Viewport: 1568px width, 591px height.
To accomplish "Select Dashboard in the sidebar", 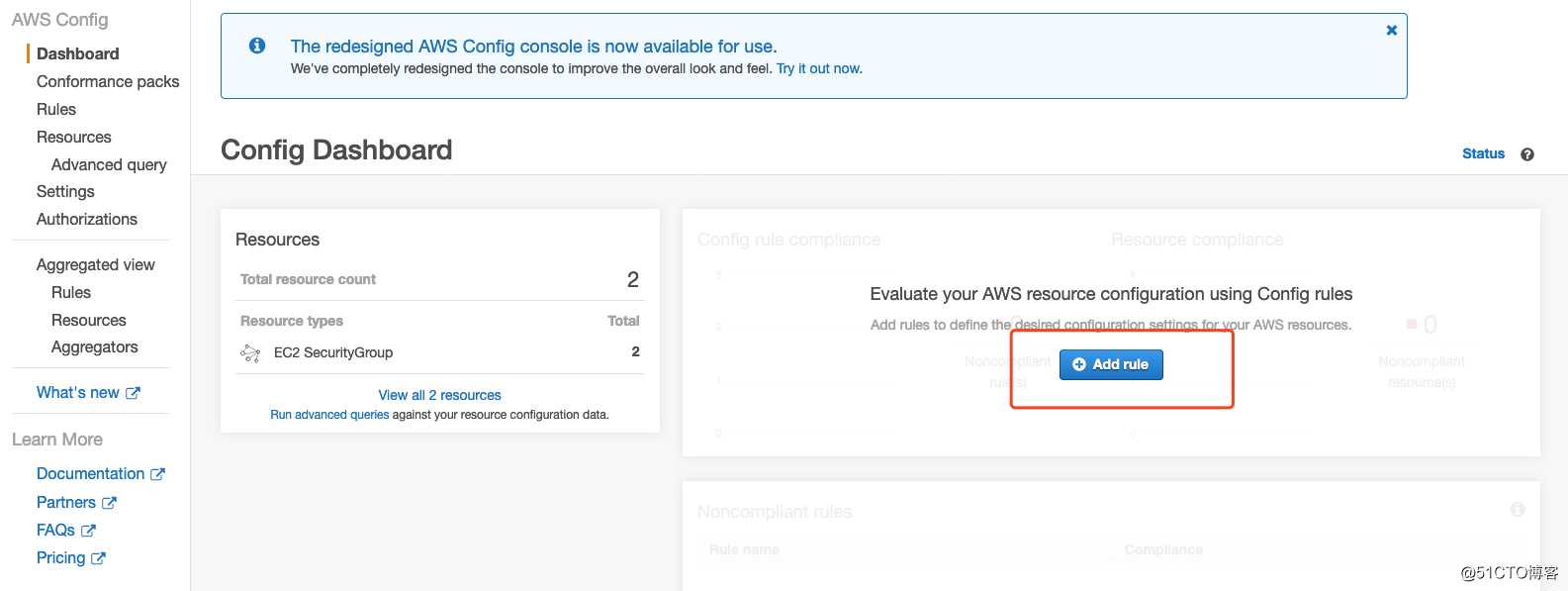I will [x=77, y=53].
